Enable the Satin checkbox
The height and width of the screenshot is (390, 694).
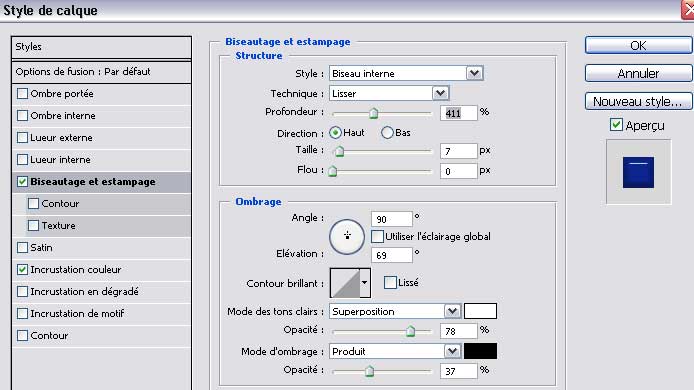click(x=22, y=247)
